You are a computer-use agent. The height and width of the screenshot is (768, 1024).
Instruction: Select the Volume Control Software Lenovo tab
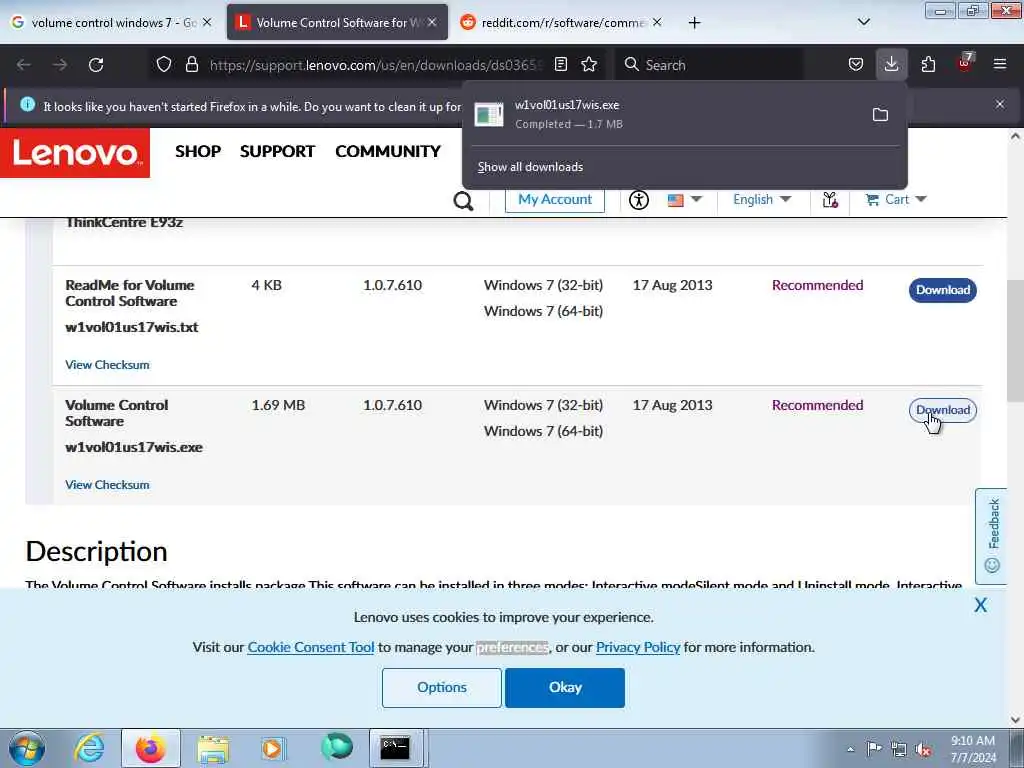click(x=337, y=22)
